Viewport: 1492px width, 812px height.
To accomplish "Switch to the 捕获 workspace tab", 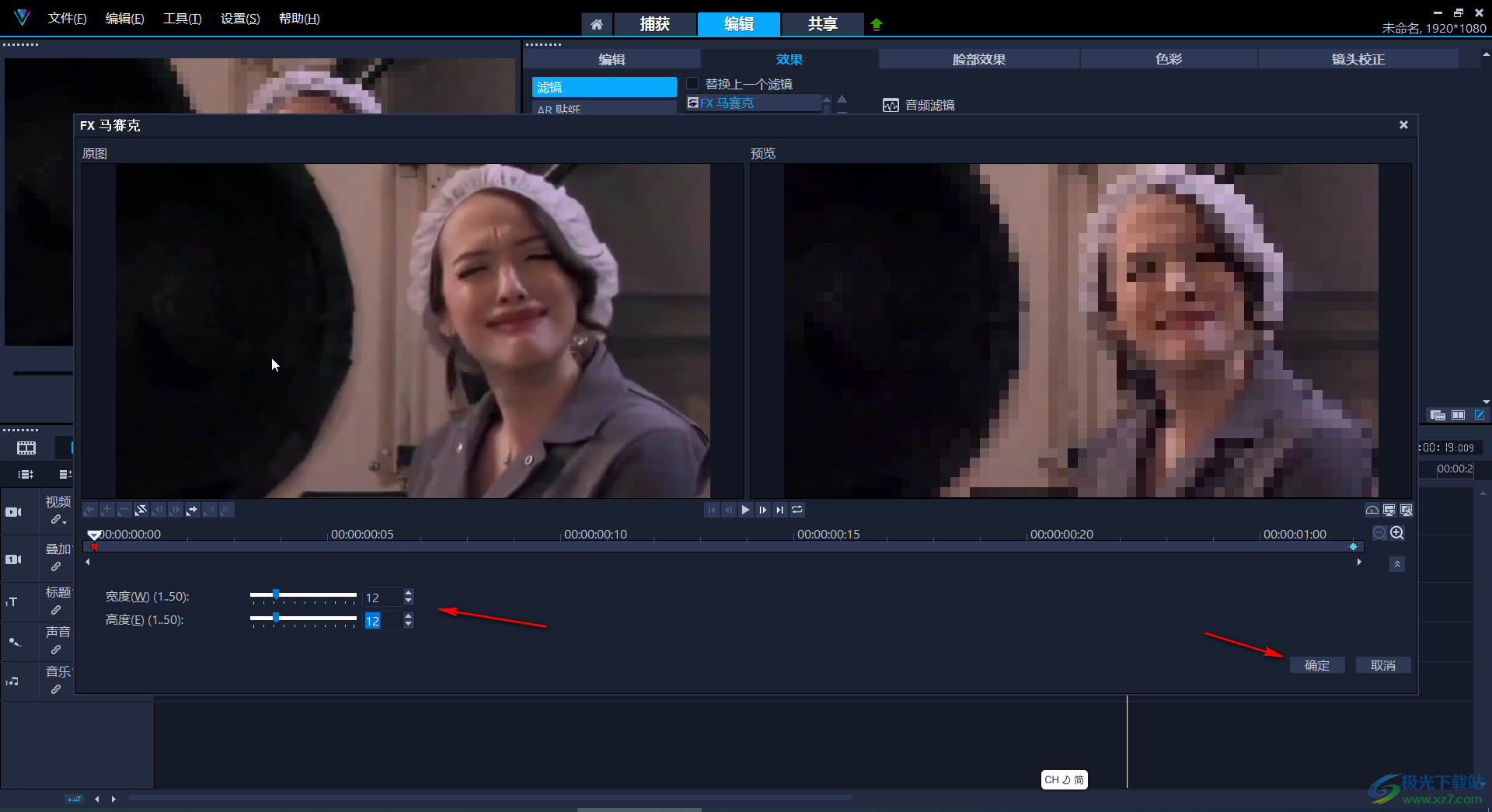I will click(x=655, y=24).
